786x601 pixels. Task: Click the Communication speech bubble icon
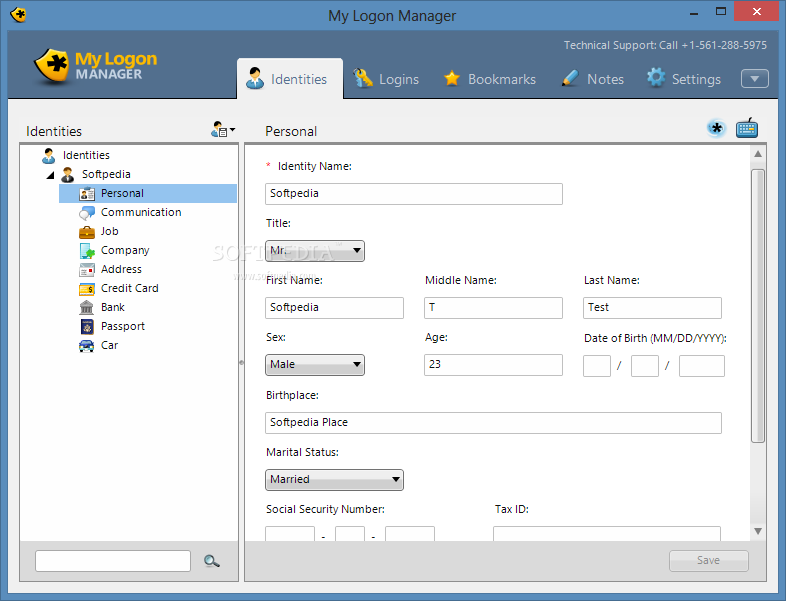[87, 213]
